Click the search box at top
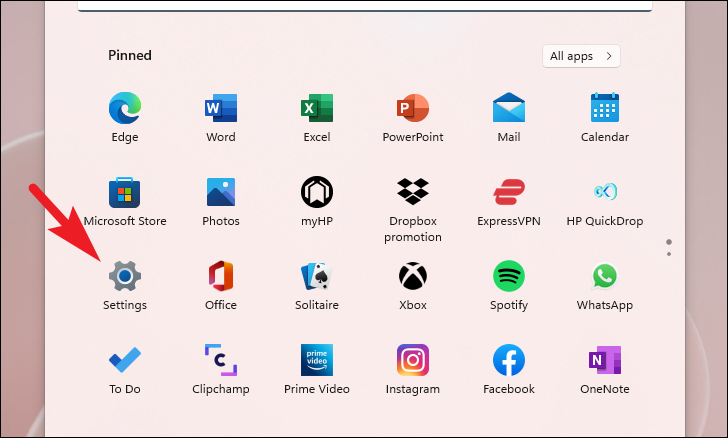The image size is (728, 438). (x=365, y=6)
